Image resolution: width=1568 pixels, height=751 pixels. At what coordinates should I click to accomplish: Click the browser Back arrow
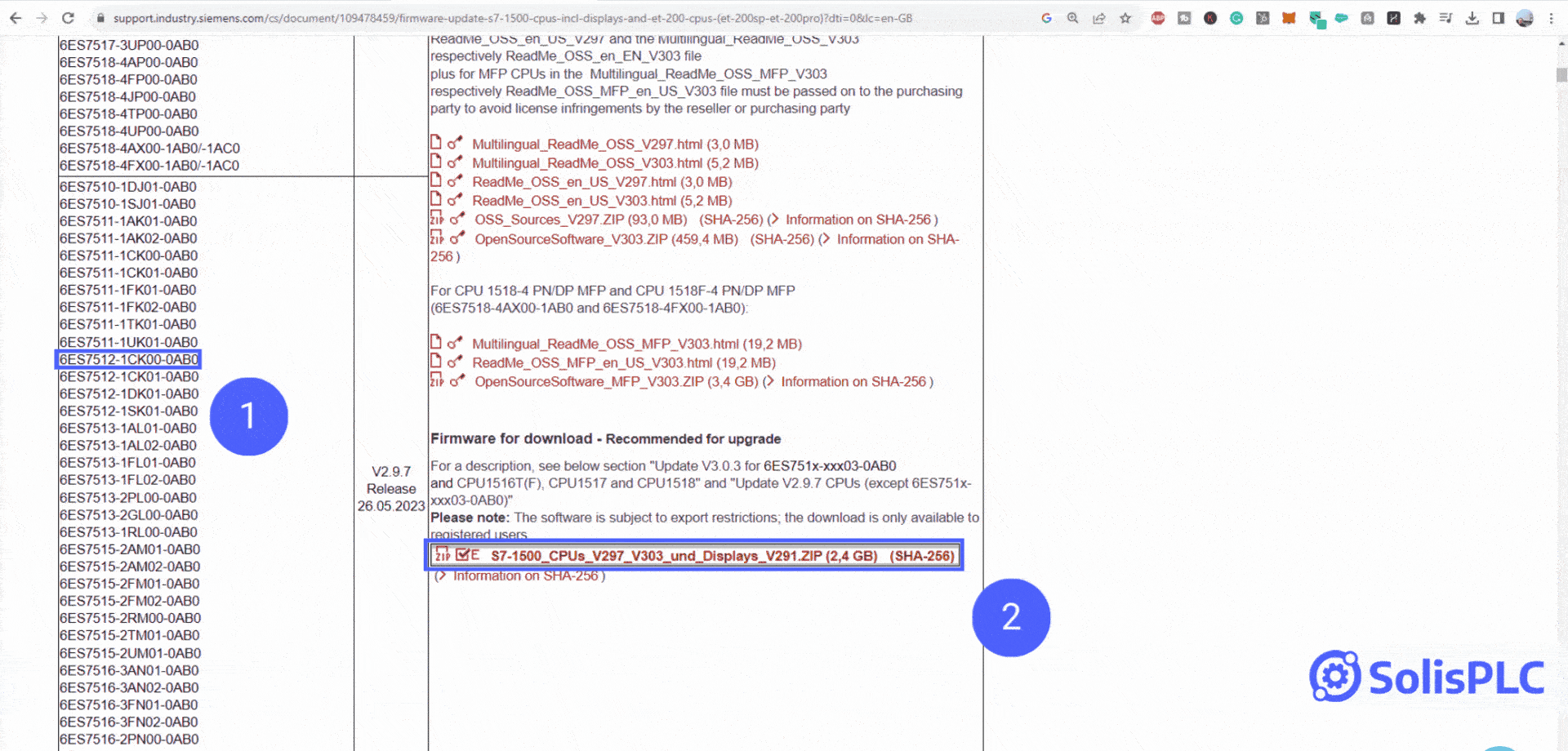pos(16,18)
